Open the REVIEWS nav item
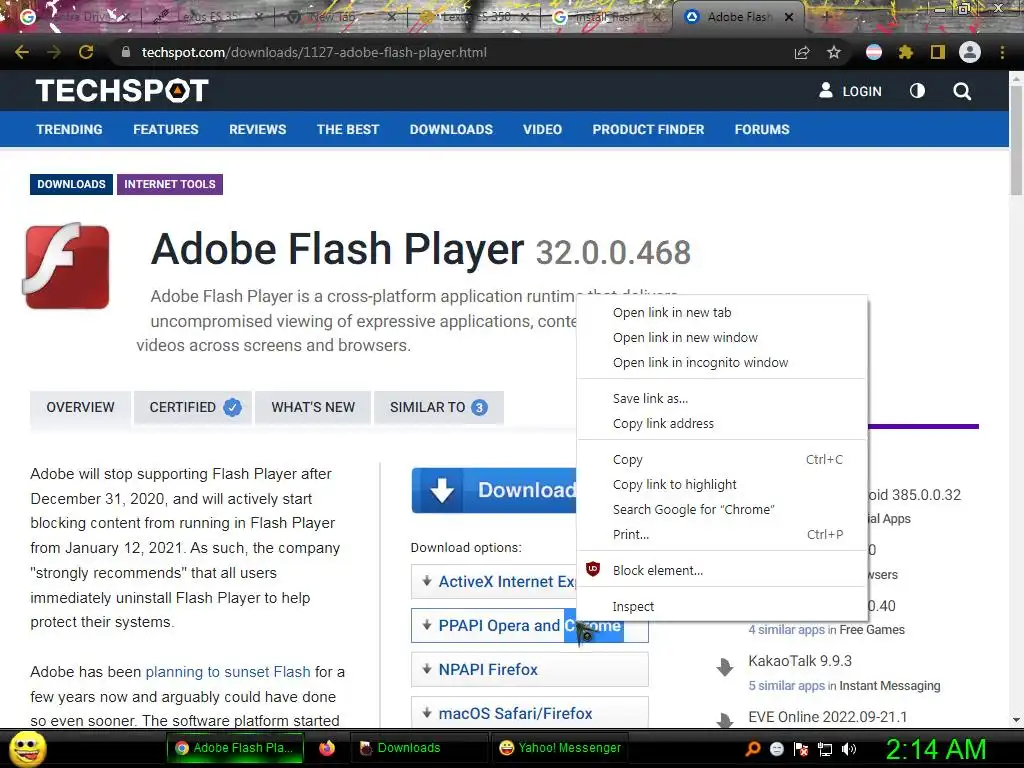Viewport: 1024px width, 768px height. [x=257, y=129]
